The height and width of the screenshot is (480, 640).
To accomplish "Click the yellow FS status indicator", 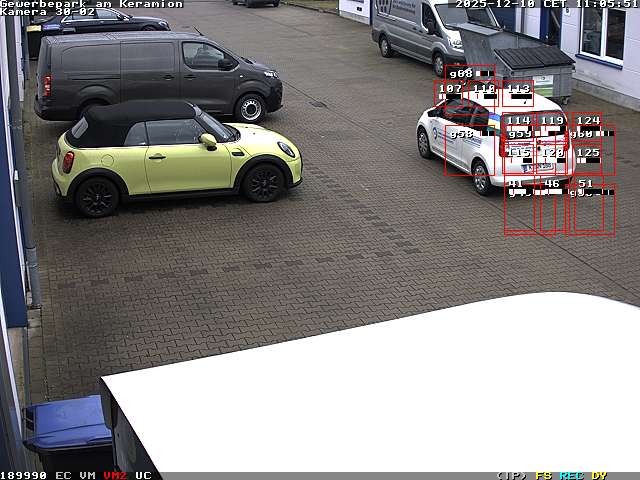I will pyautogui.click(x=543, y=475).
